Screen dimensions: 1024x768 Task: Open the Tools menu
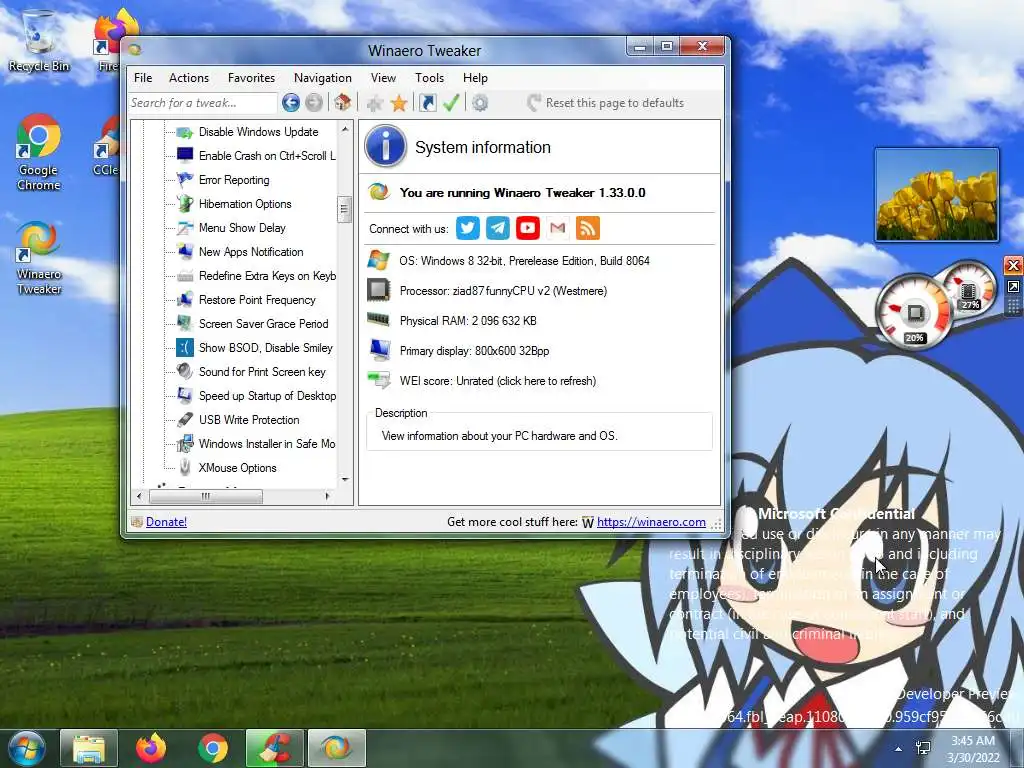[429, 78]
